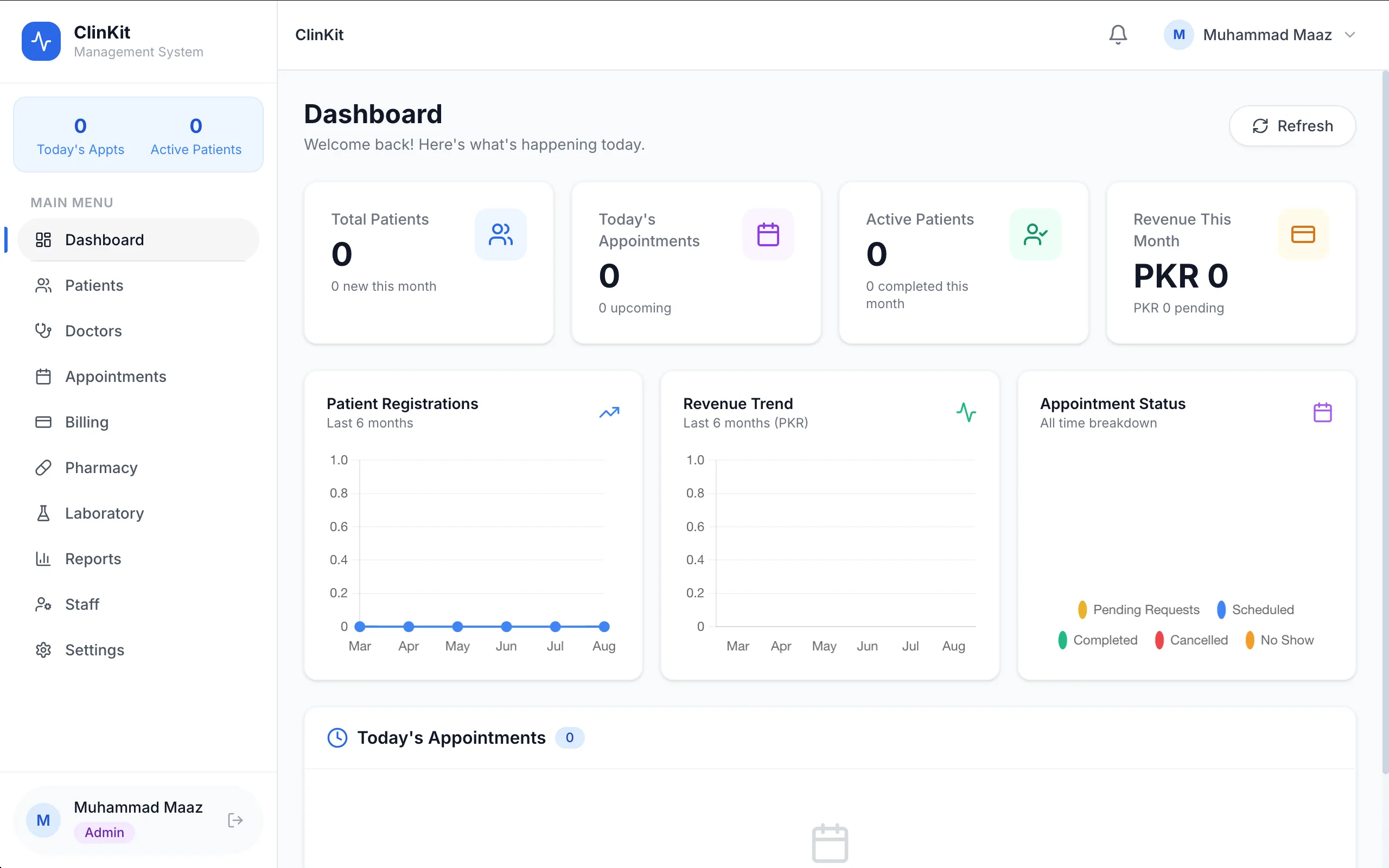
Task: Click the '0 new this month' text
Action: point(384,286)
